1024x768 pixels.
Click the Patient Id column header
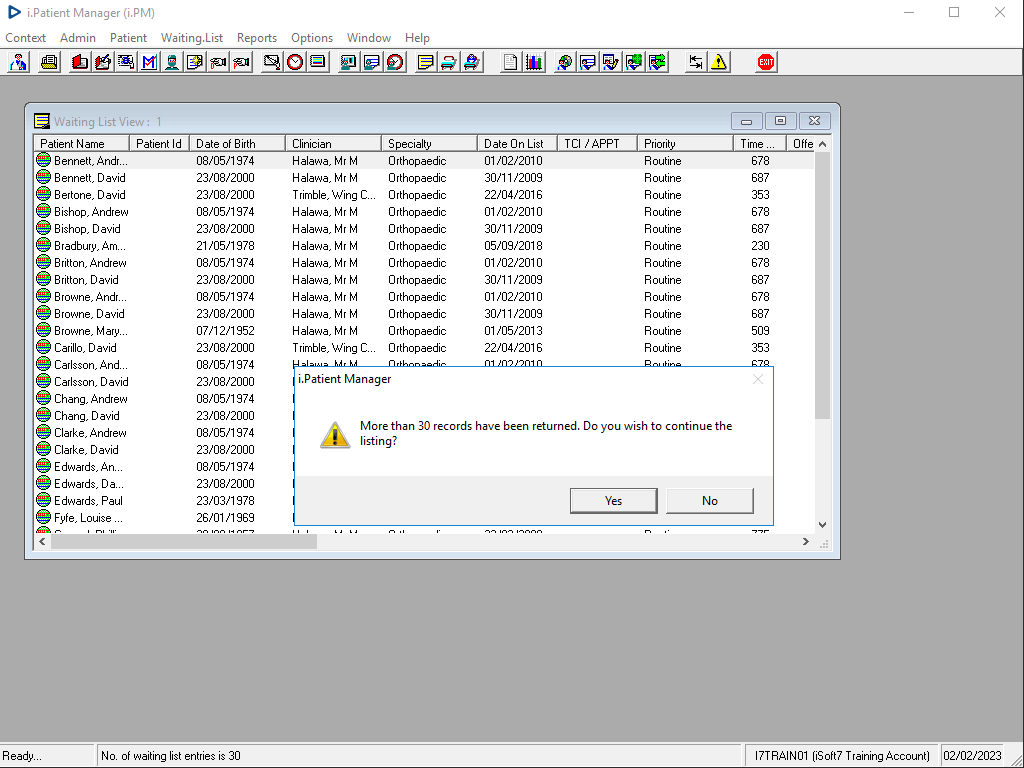click(x=159, y=144)
